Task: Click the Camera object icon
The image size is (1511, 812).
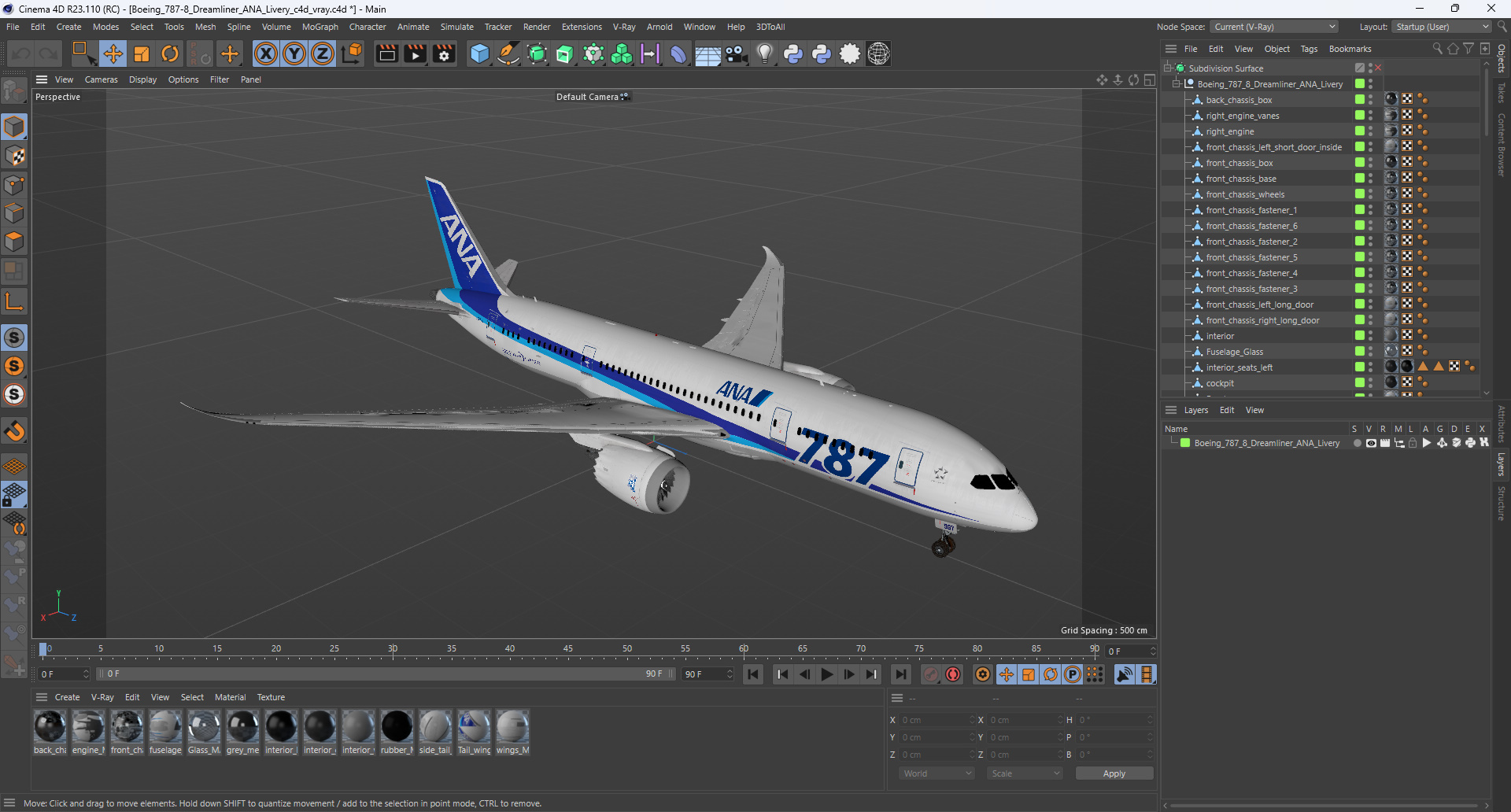Action: click(x=736, y=54)
